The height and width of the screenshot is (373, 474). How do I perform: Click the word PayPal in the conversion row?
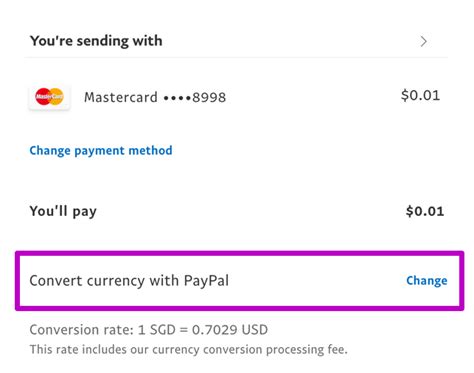[x=206, y=281]
